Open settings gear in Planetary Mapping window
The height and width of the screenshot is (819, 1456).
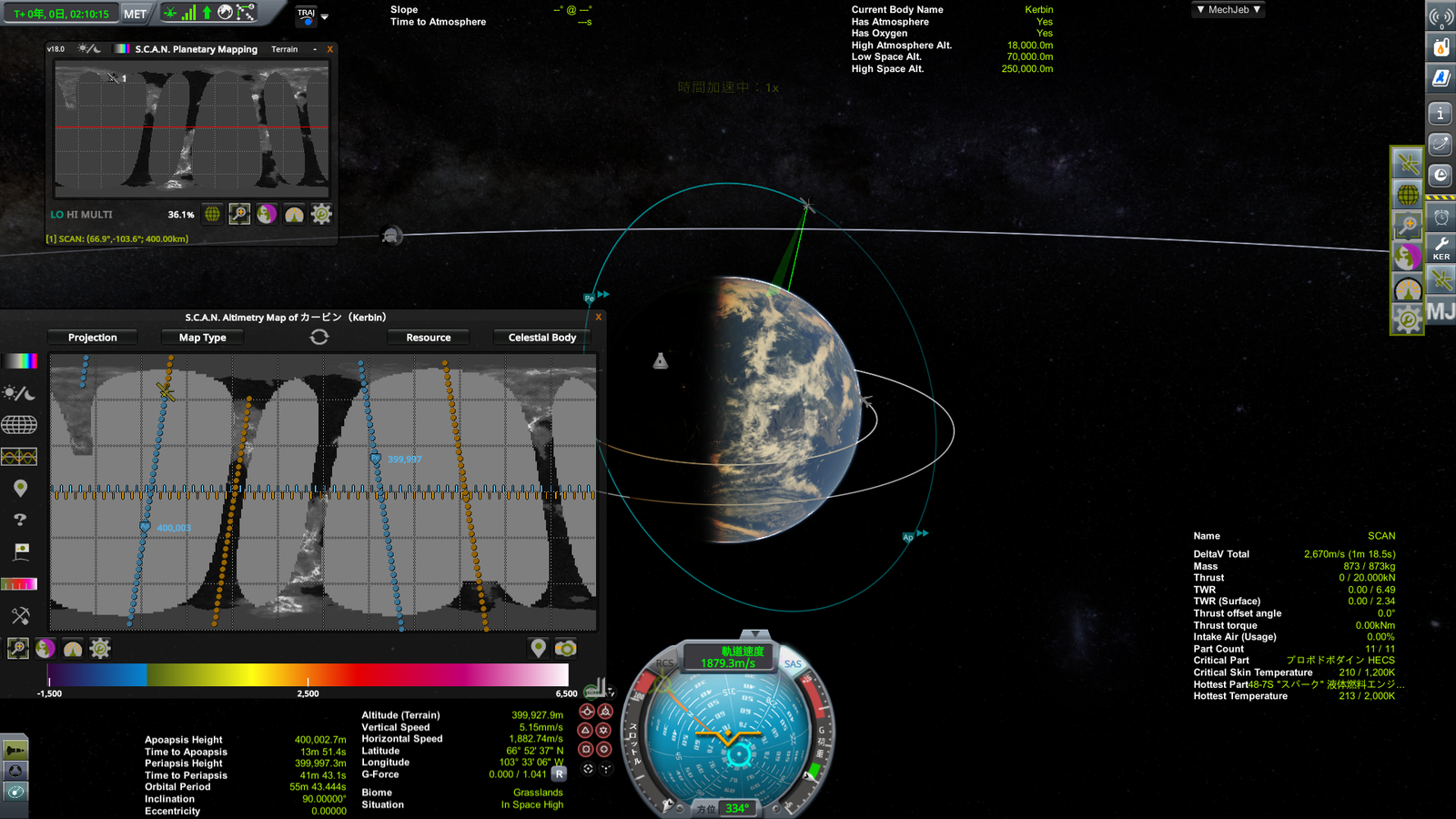click(x=321, y=214)
